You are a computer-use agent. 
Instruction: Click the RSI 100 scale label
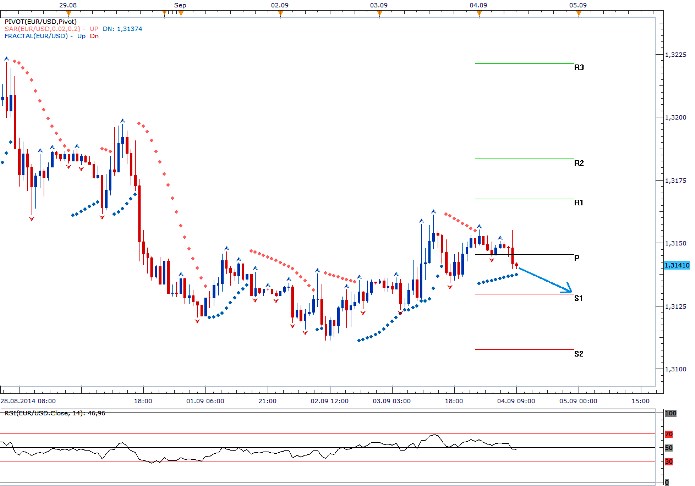point(670,413)
